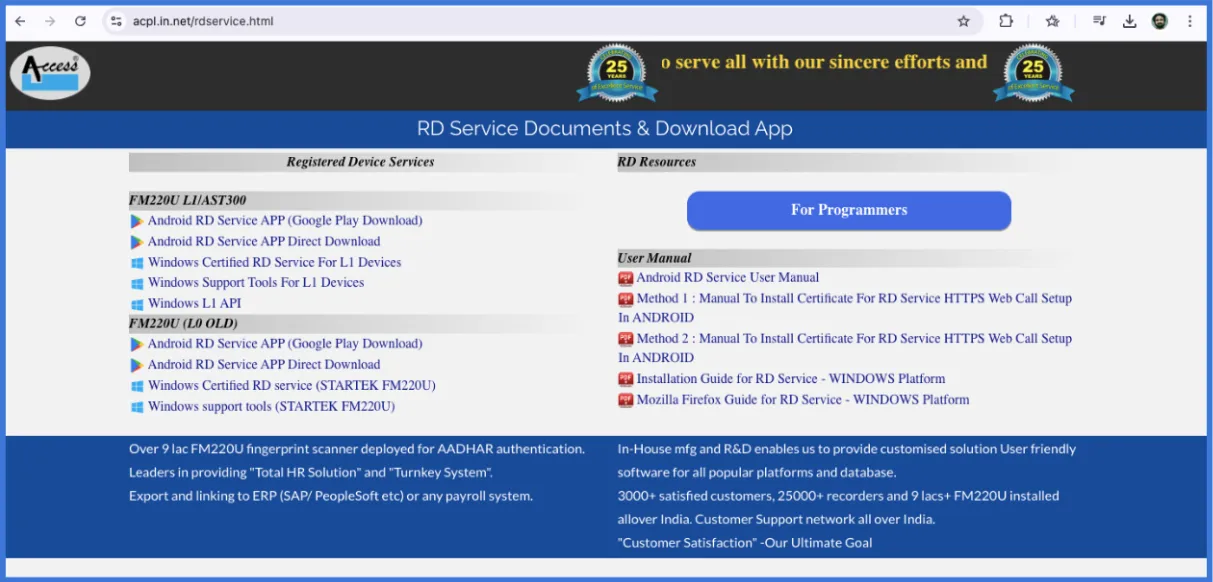View site information icon in address bar
Image resolution: width=1213 pixels, height=582 pixels.
(116, 21)
